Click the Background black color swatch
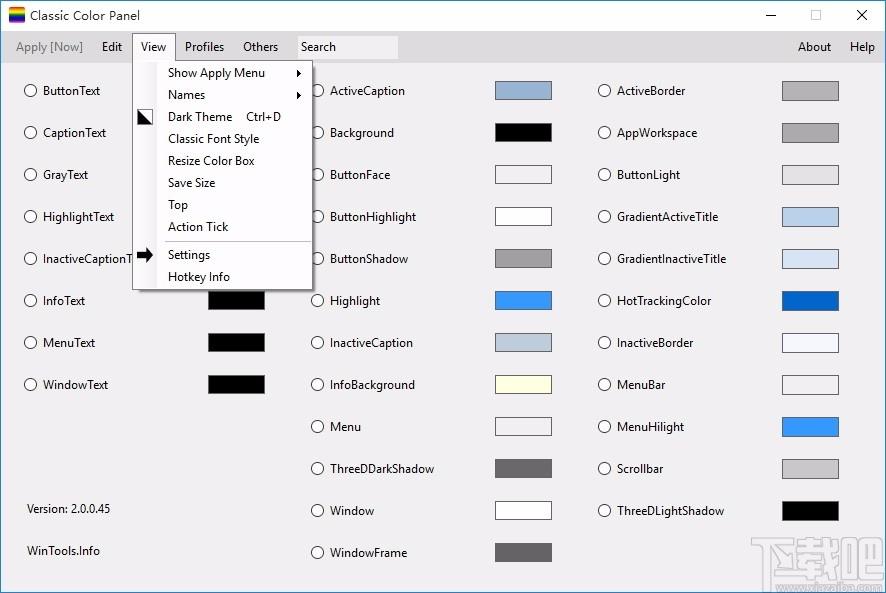 (x=523, y=132)
